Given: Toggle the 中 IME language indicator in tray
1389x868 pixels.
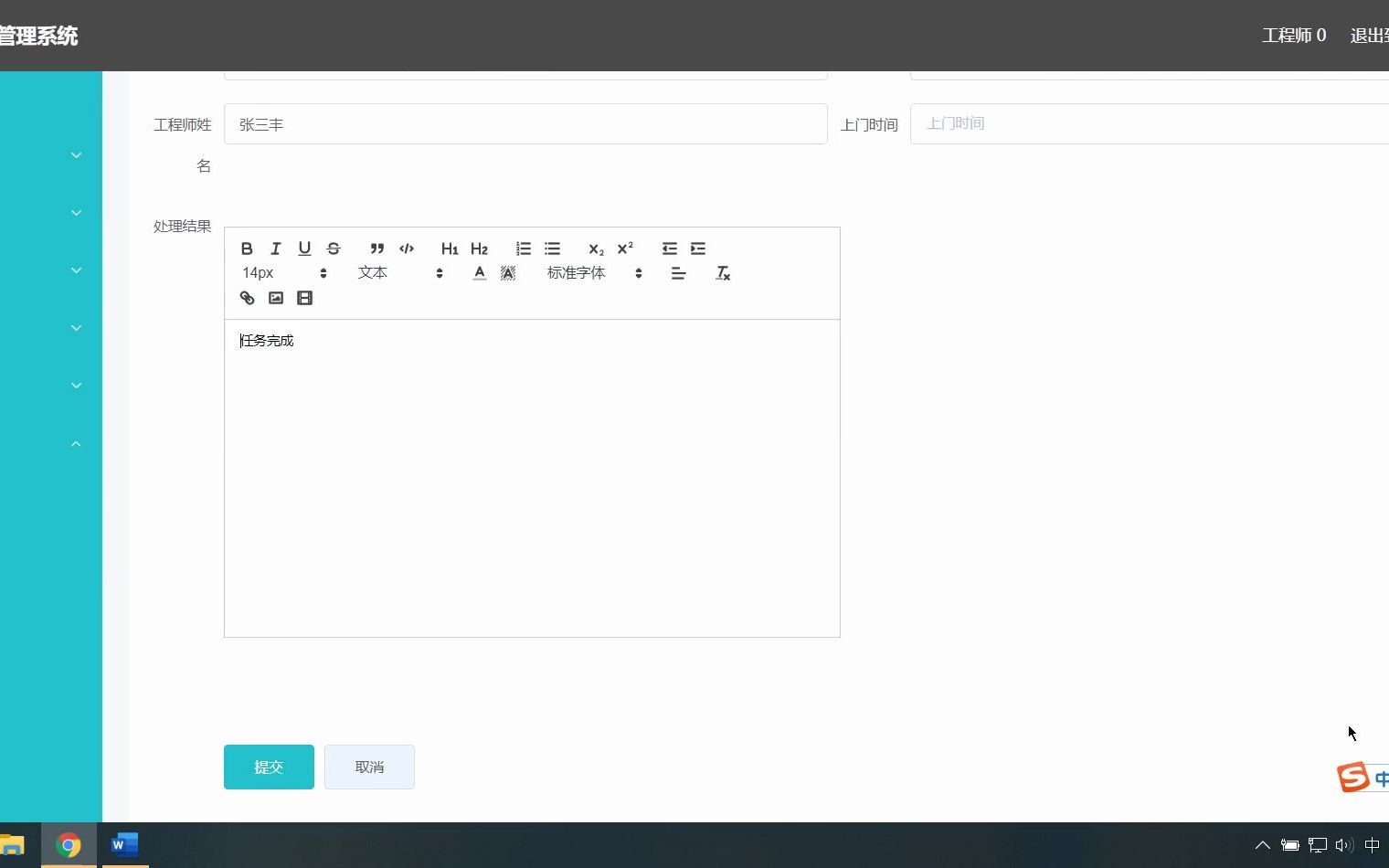Looking at the screenshot, I should coord(1372,845).
